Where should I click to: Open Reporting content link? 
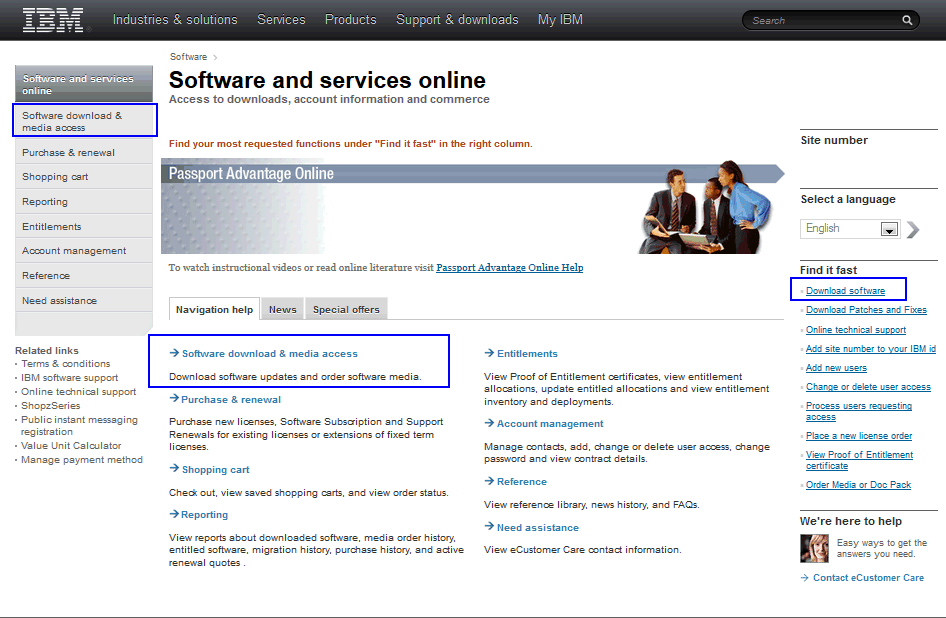(205, 515)
